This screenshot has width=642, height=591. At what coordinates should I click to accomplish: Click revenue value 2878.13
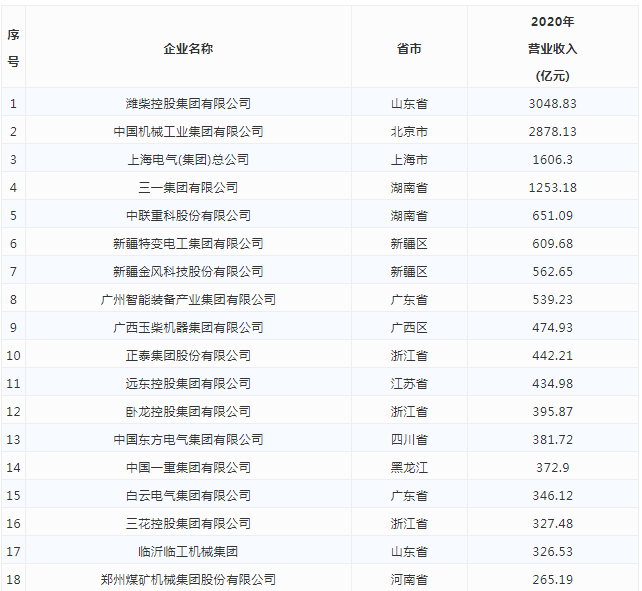tap(552, 131)
